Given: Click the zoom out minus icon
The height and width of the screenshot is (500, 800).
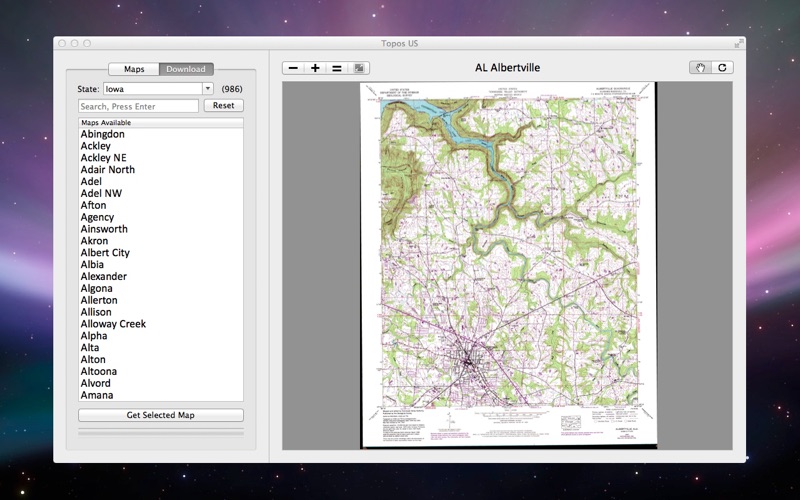Looking at the screenshot, I should coord(293,68).
